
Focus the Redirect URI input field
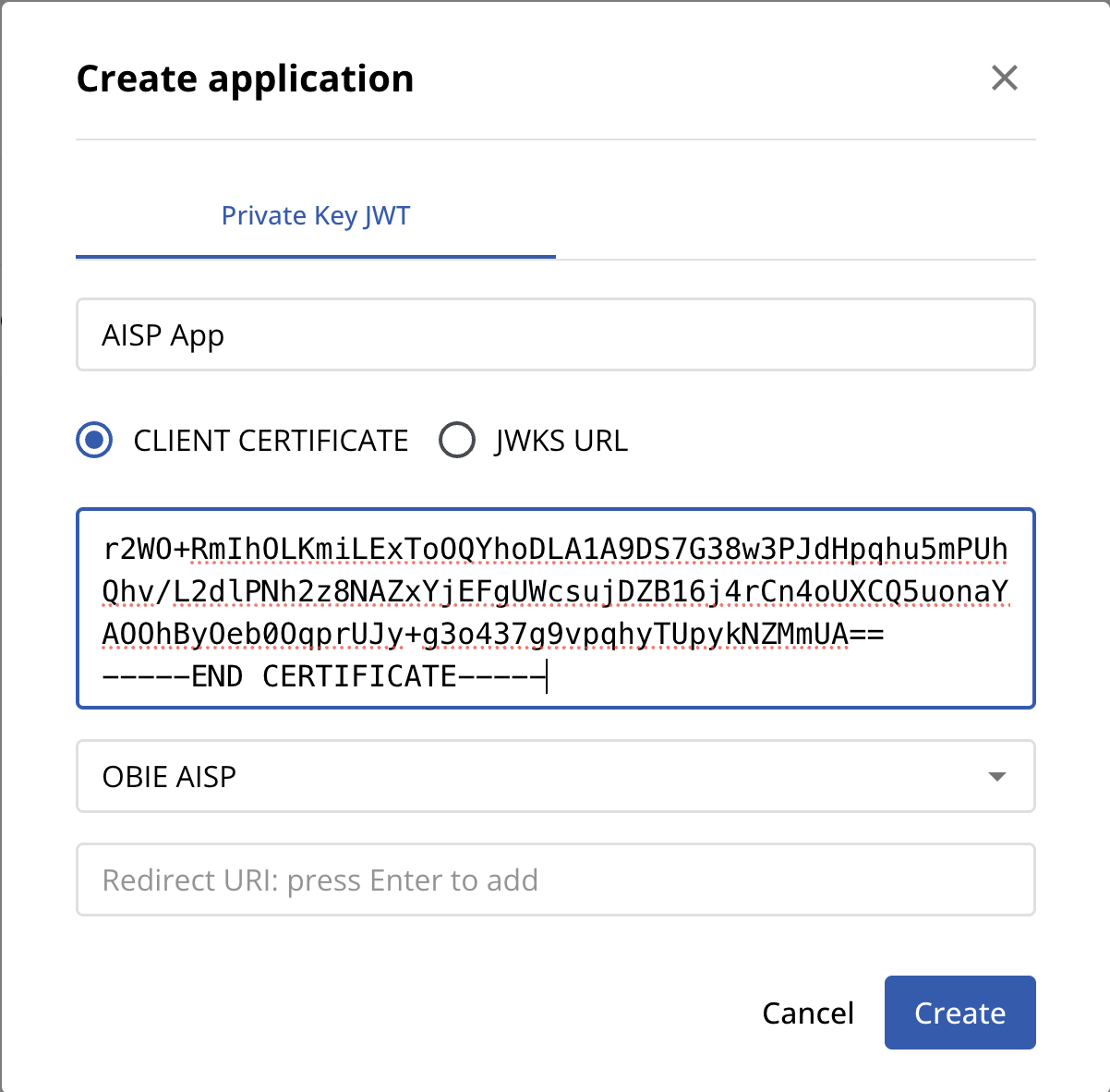555,880
